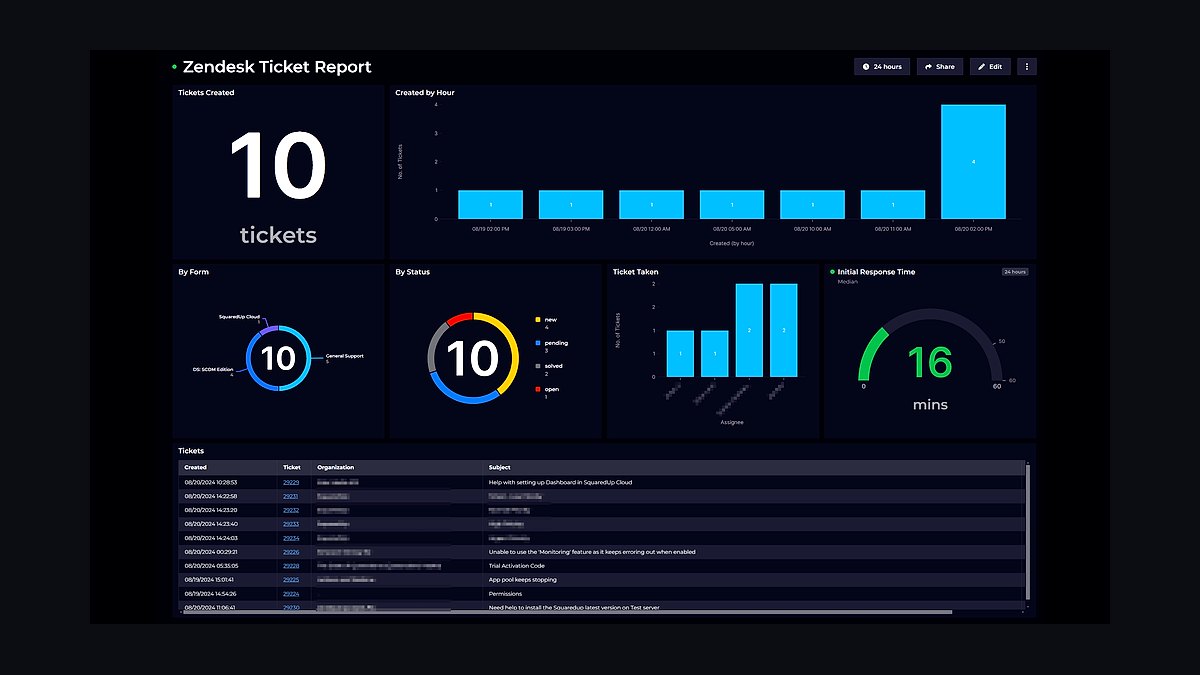Viewport: 1200px width, 675px height.
Task: Open ticket link 29232
Action: (291, 510)
